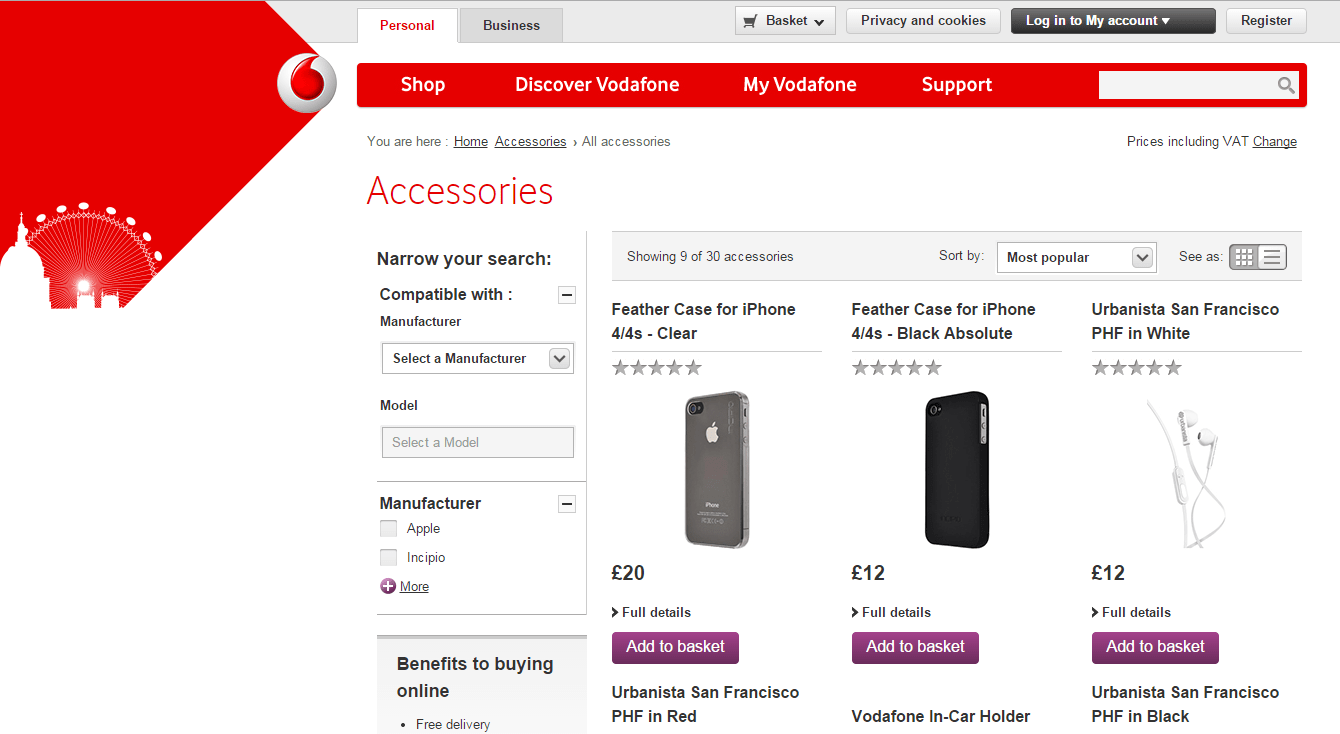This screenshot has width=1340, height=734.
Task: Open the Discover Vodafone menu
Action: (597, 85)
